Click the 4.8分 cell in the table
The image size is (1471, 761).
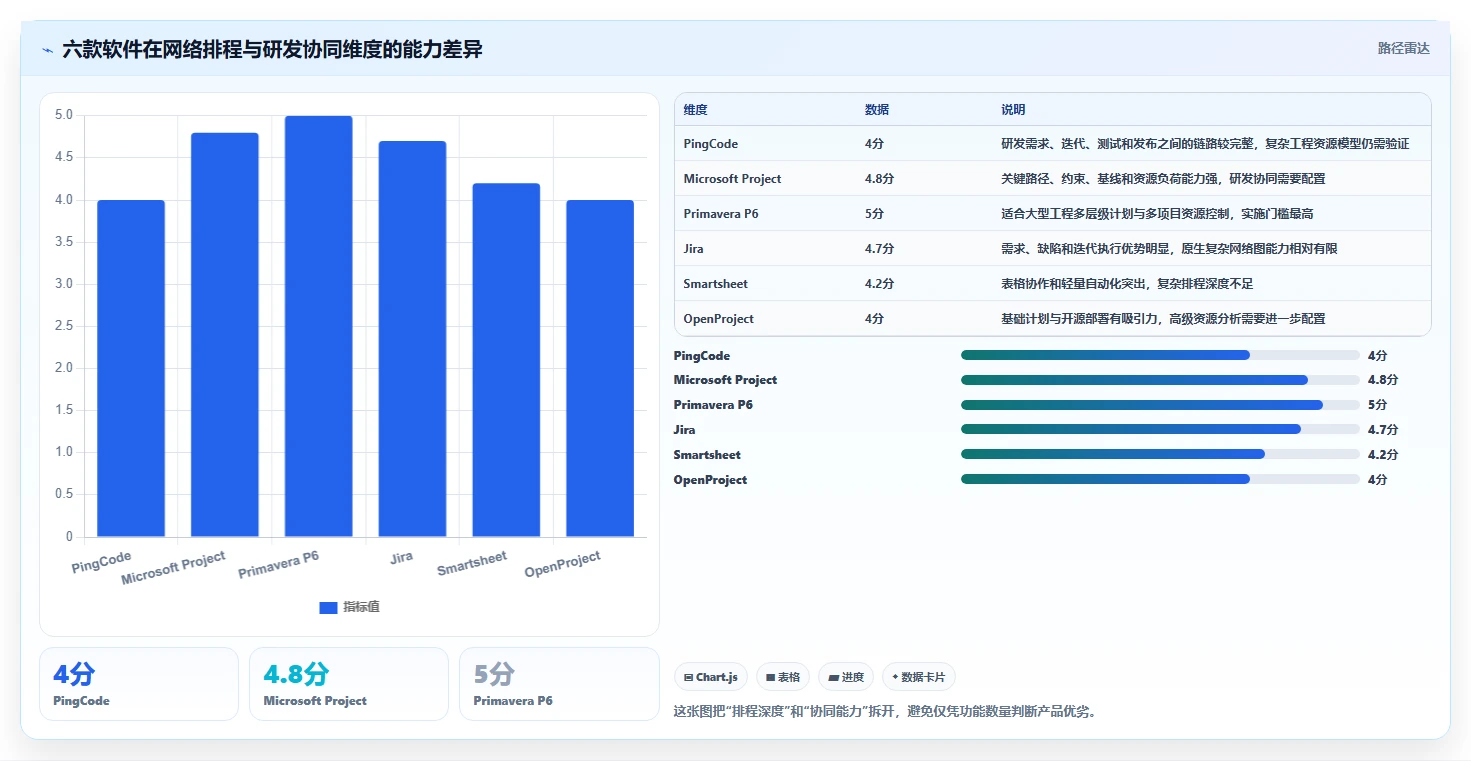879,179
